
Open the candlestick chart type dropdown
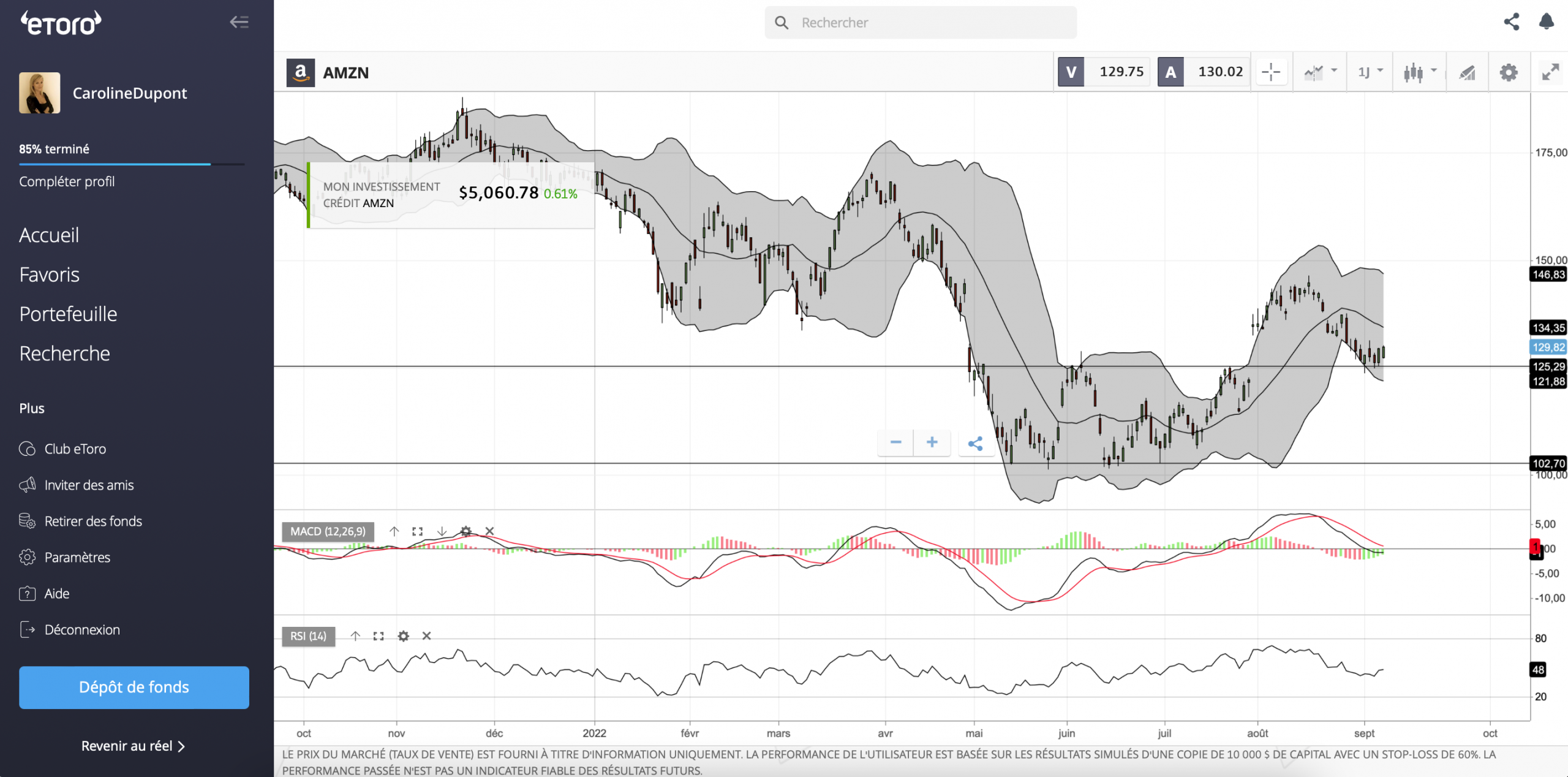[1420, 72]
